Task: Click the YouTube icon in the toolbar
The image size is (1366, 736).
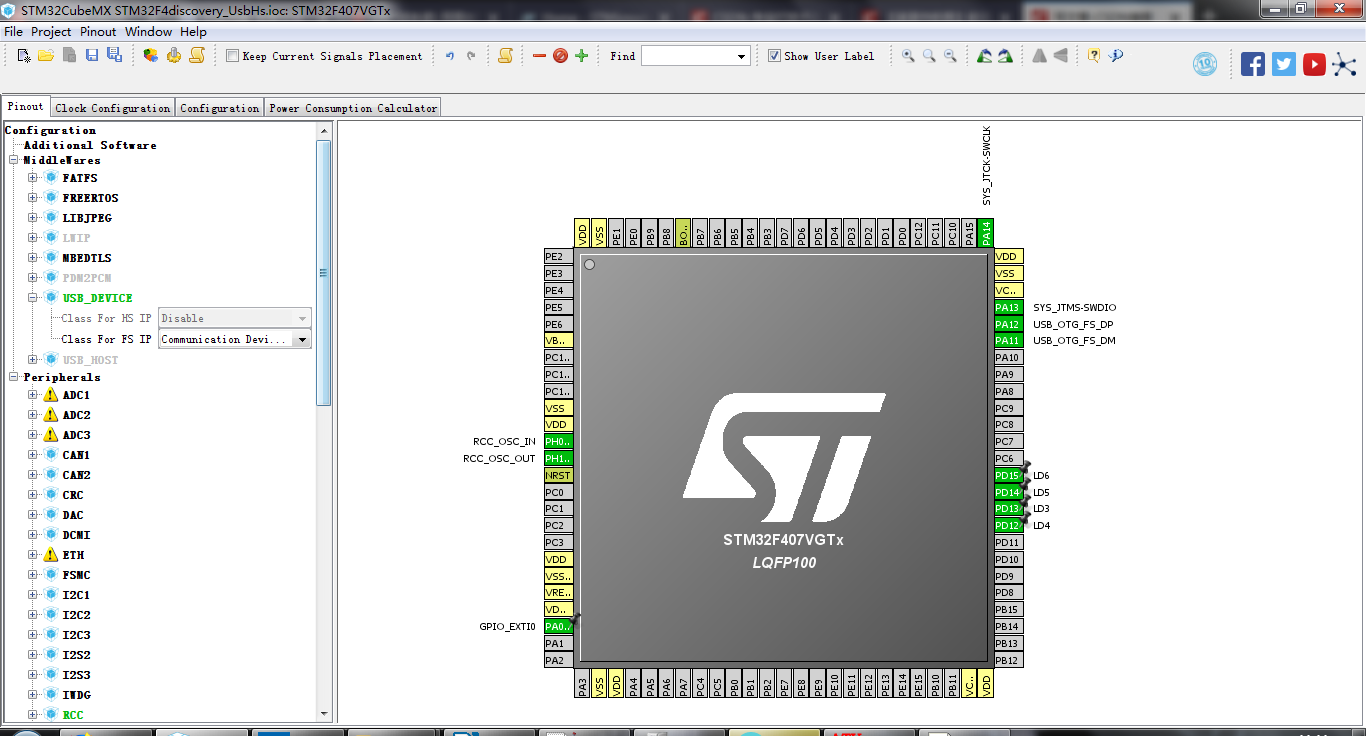Action: click(1313, 63)
